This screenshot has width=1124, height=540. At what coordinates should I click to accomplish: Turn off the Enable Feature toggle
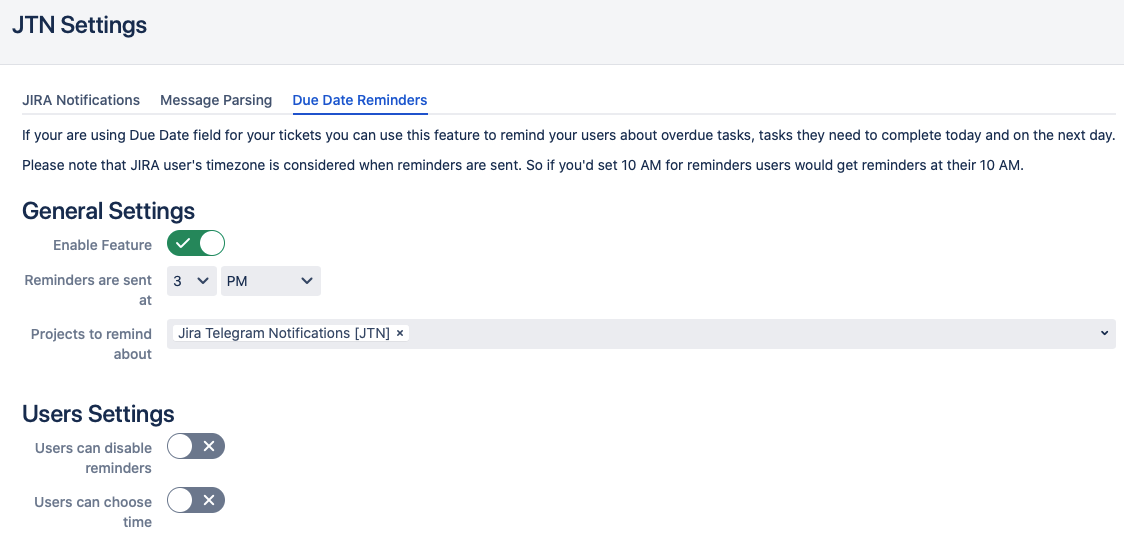[x=196, y=244]
